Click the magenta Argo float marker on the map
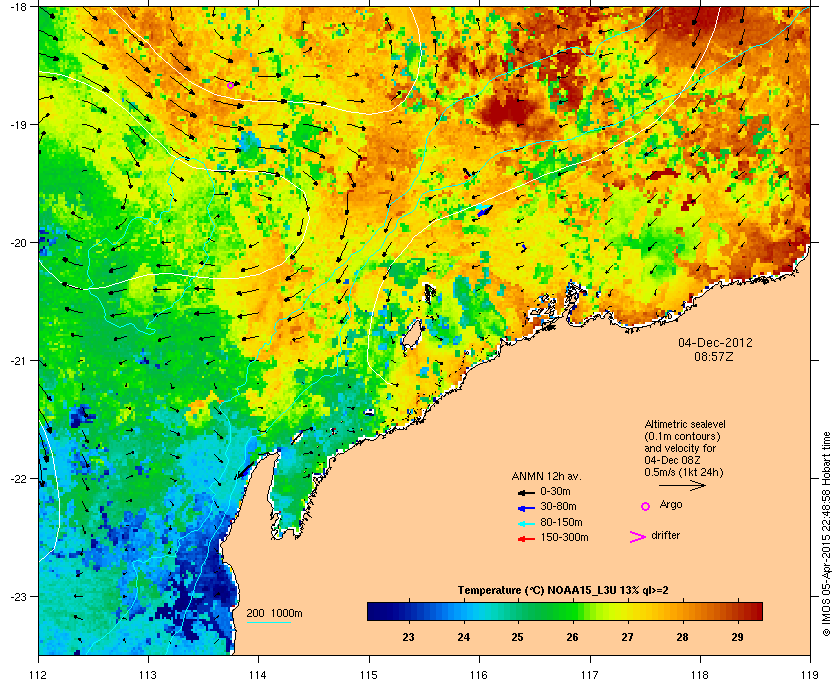This screenshot has width=840, height=680. [x=230, y=85]
